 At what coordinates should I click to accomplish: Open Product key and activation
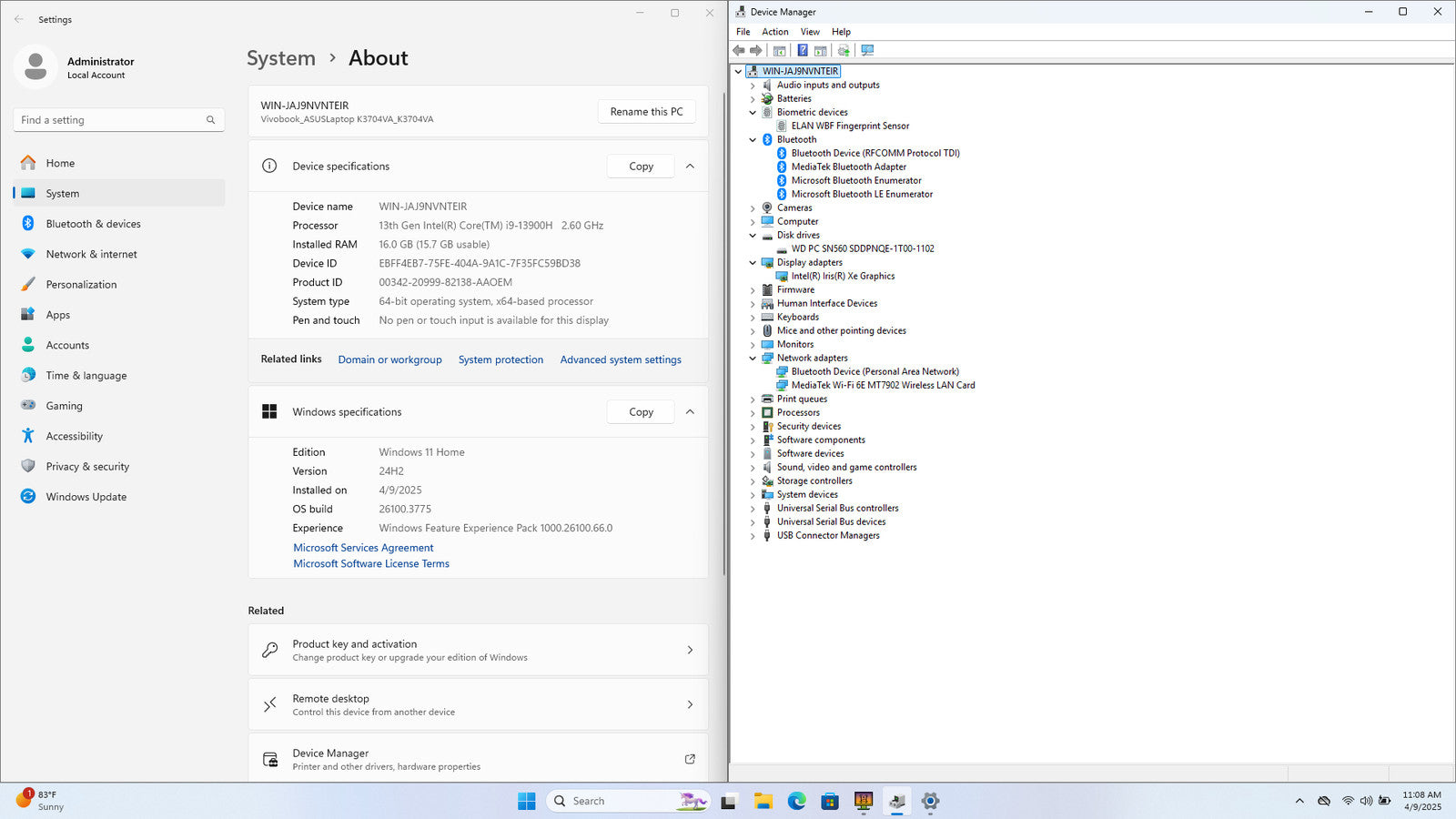(478, 650)
